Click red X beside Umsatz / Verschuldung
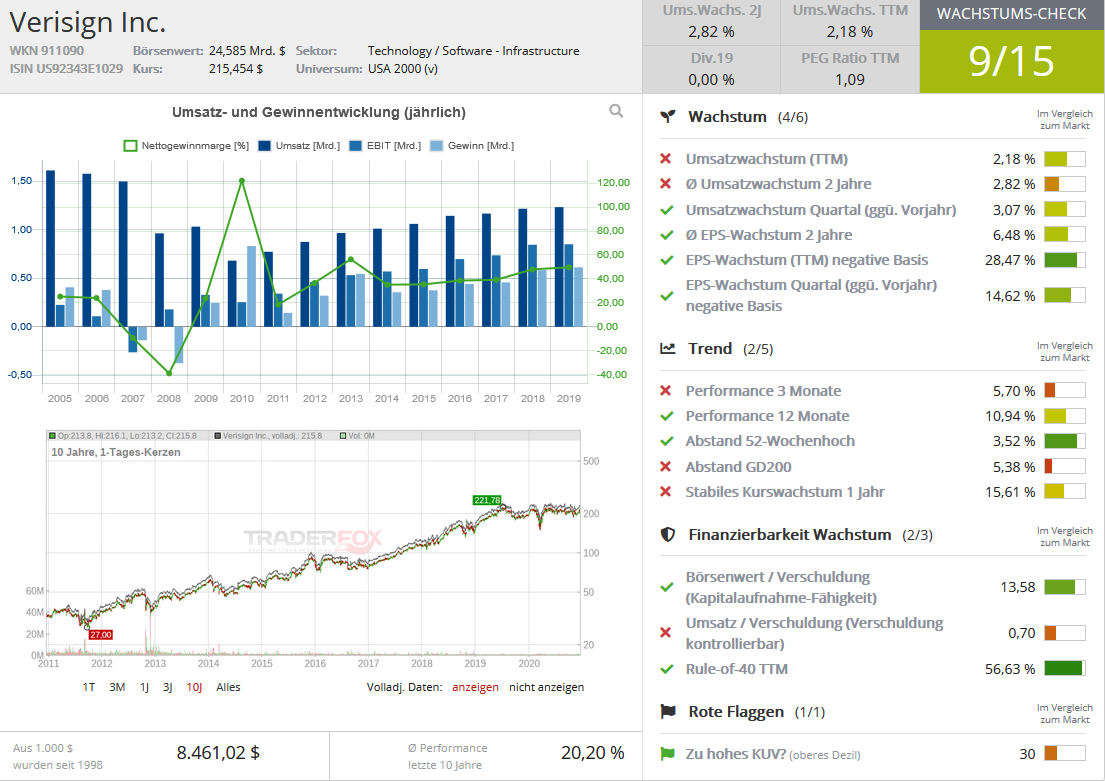The width and height of the screenshot is (1105, 781). point(665,633)
